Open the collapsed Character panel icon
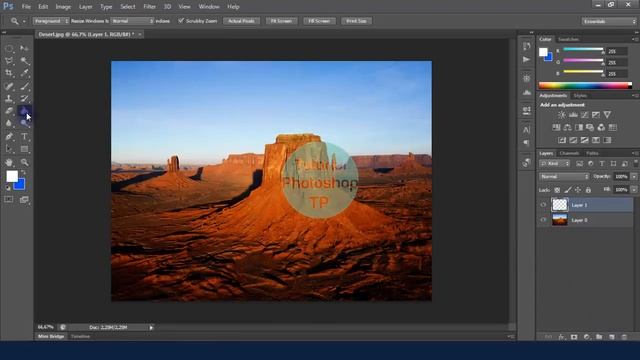Screen dimensions: 640x360 click(x=527, y=130)
